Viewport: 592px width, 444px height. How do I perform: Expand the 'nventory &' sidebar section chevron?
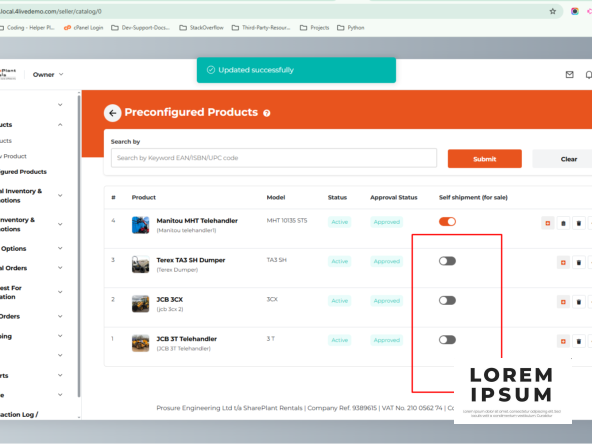(x=60, y=224)
